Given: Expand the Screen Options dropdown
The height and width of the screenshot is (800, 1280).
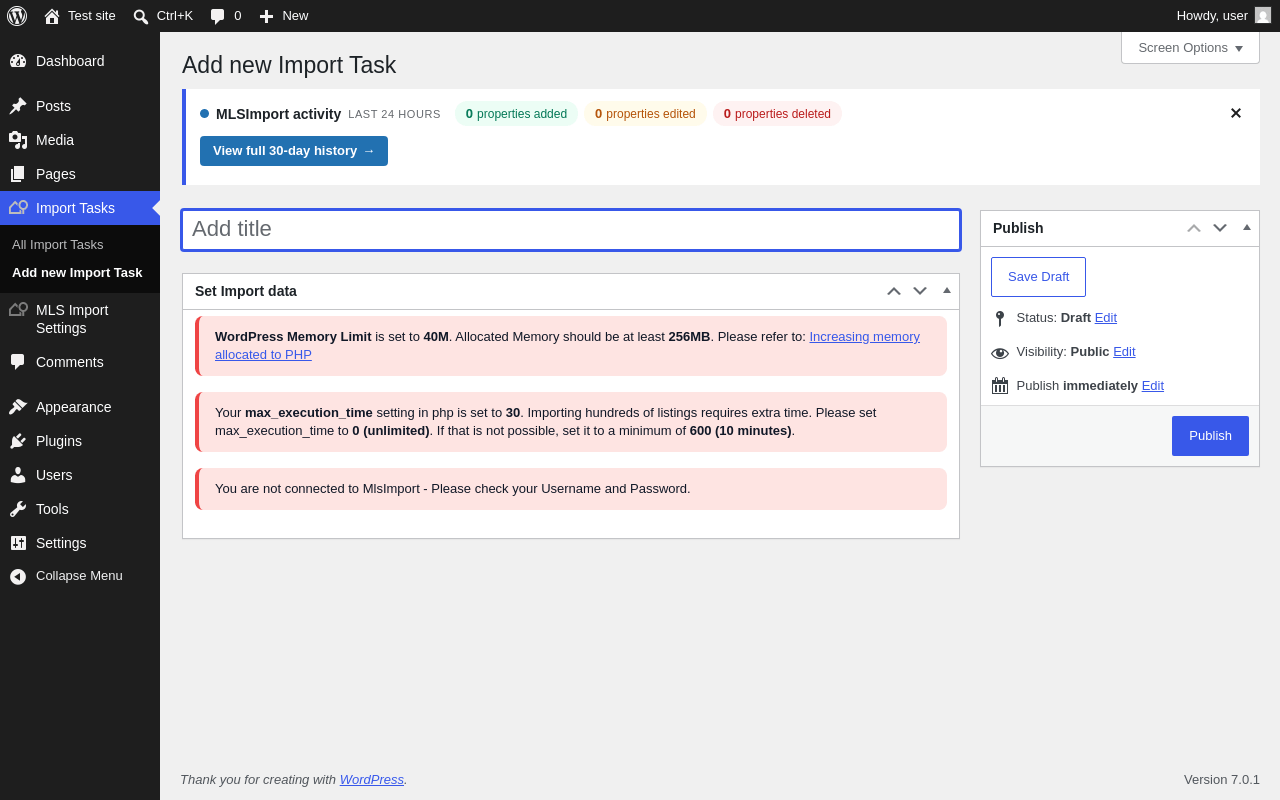Looking at the screenshot, I should [x=1190, y=47].
